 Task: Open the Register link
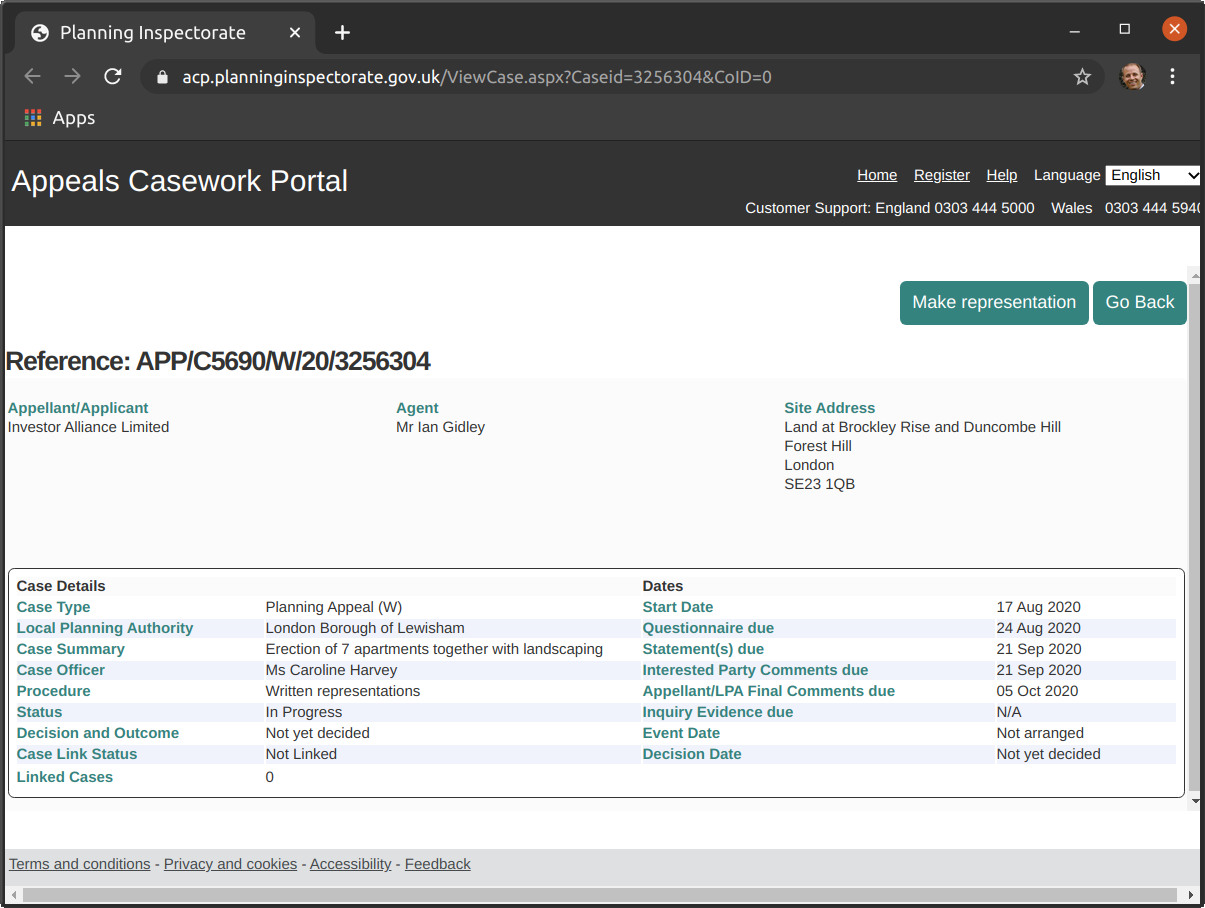coord(941,175)
